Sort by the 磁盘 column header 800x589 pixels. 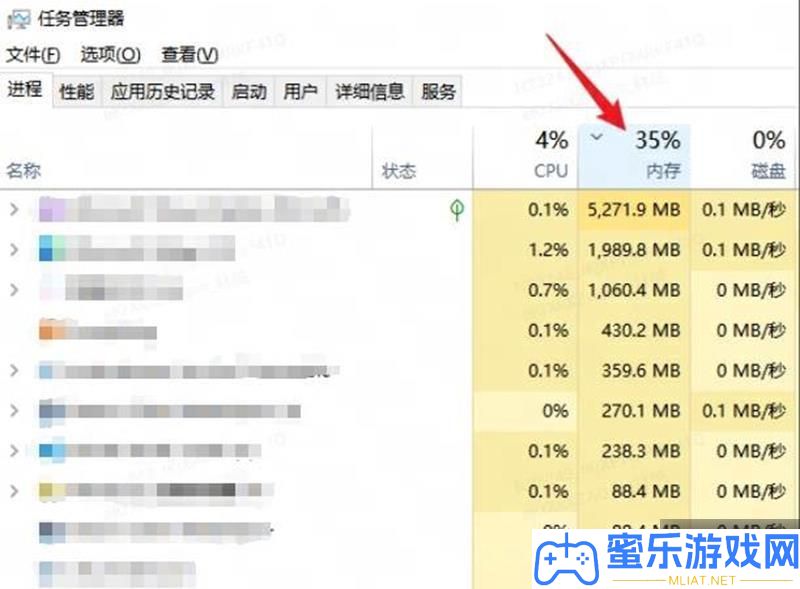click(x=743, y=156)
